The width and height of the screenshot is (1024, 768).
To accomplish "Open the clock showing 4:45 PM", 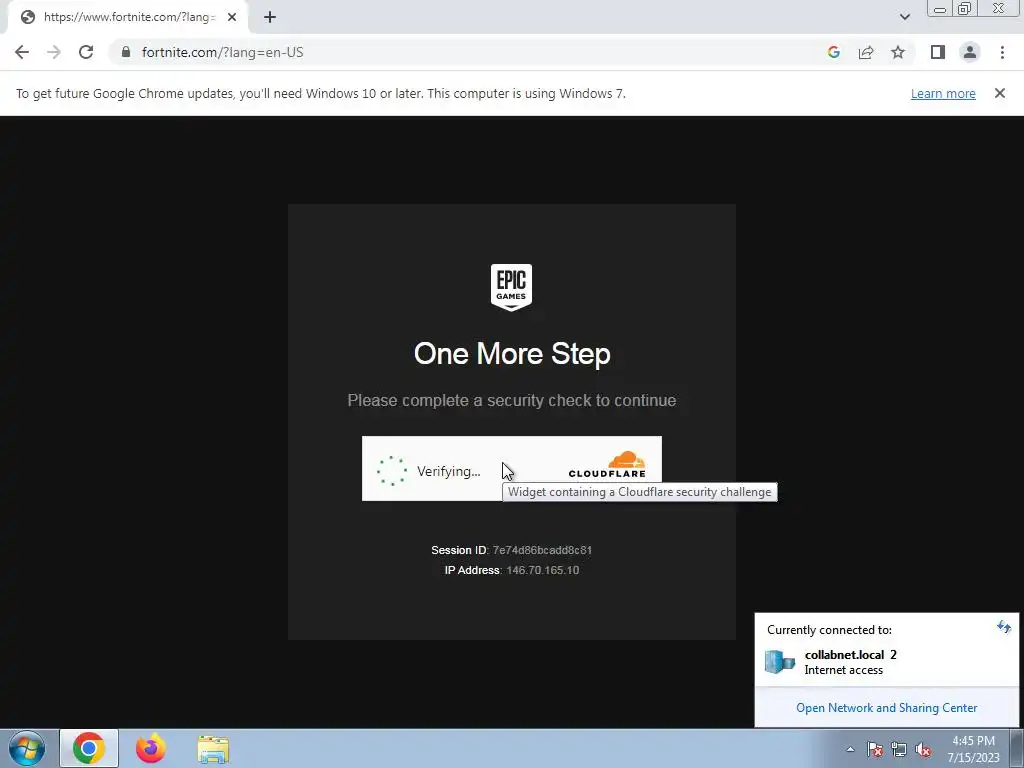I will click(x=973, y=749).
